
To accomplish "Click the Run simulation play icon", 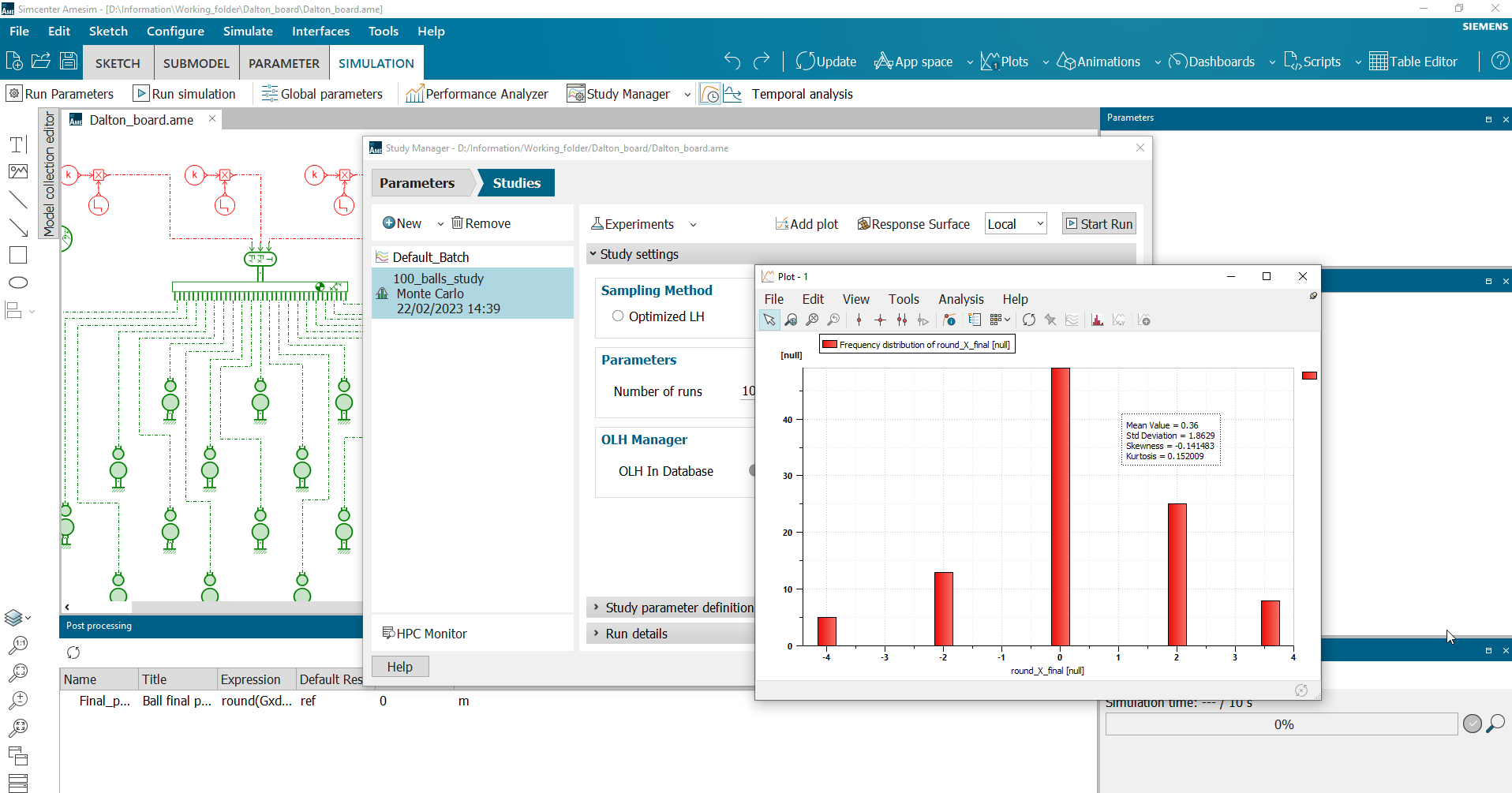I will click(141, 94).
